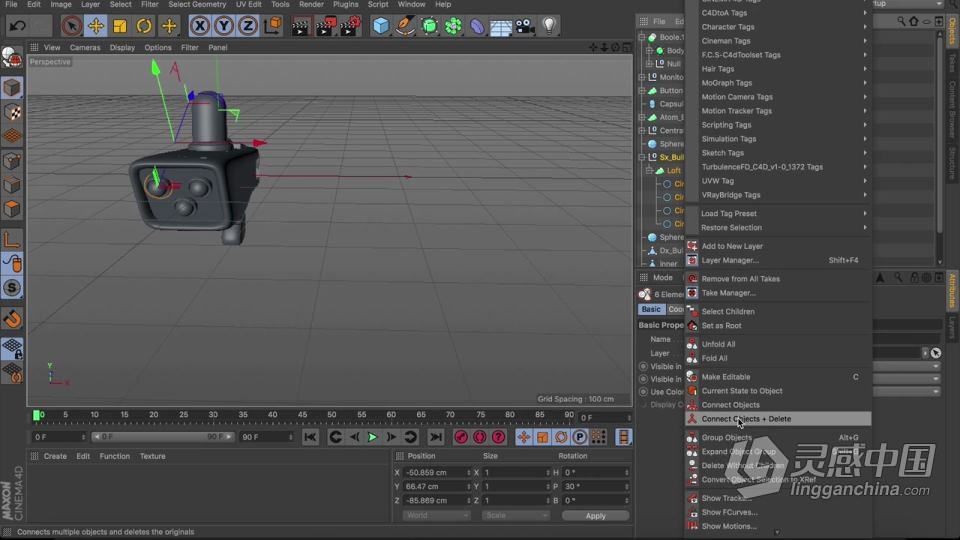
Task: Open the Plugins menu
Action: [x=345, y=4]
